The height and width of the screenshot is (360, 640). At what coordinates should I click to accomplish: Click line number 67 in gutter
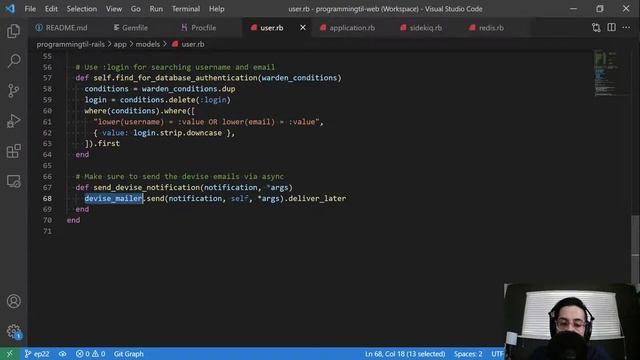[x=47, y=187]
